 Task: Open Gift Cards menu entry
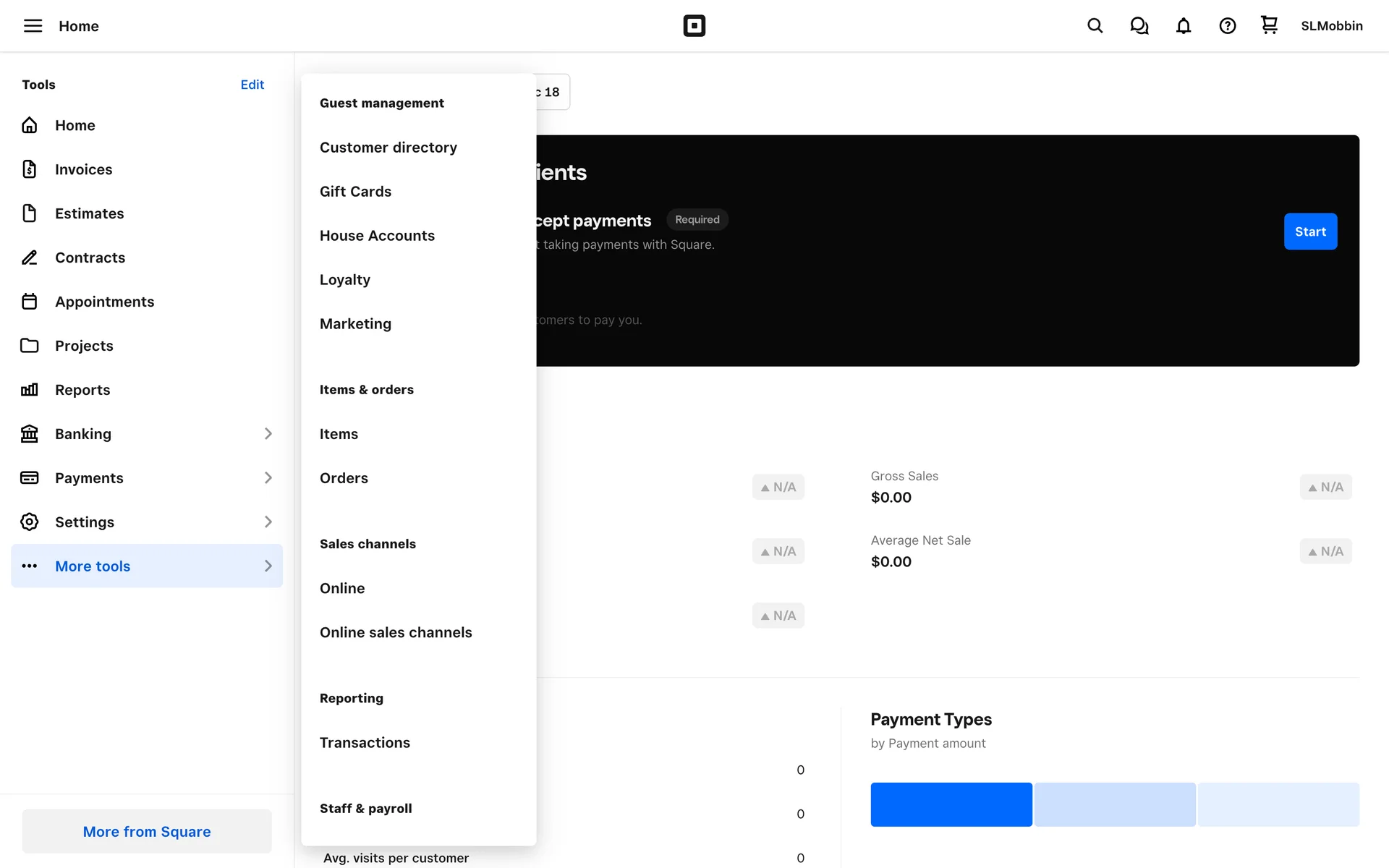click(x=355, y=192)
